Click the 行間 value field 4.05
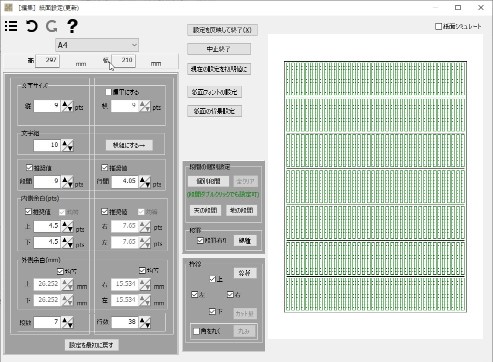Screen dimensions: 493x362 coord(125,182)
